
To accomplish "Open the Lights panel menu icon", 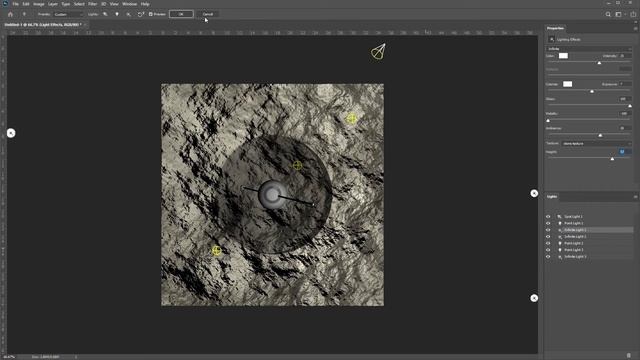I will point(636,196).
